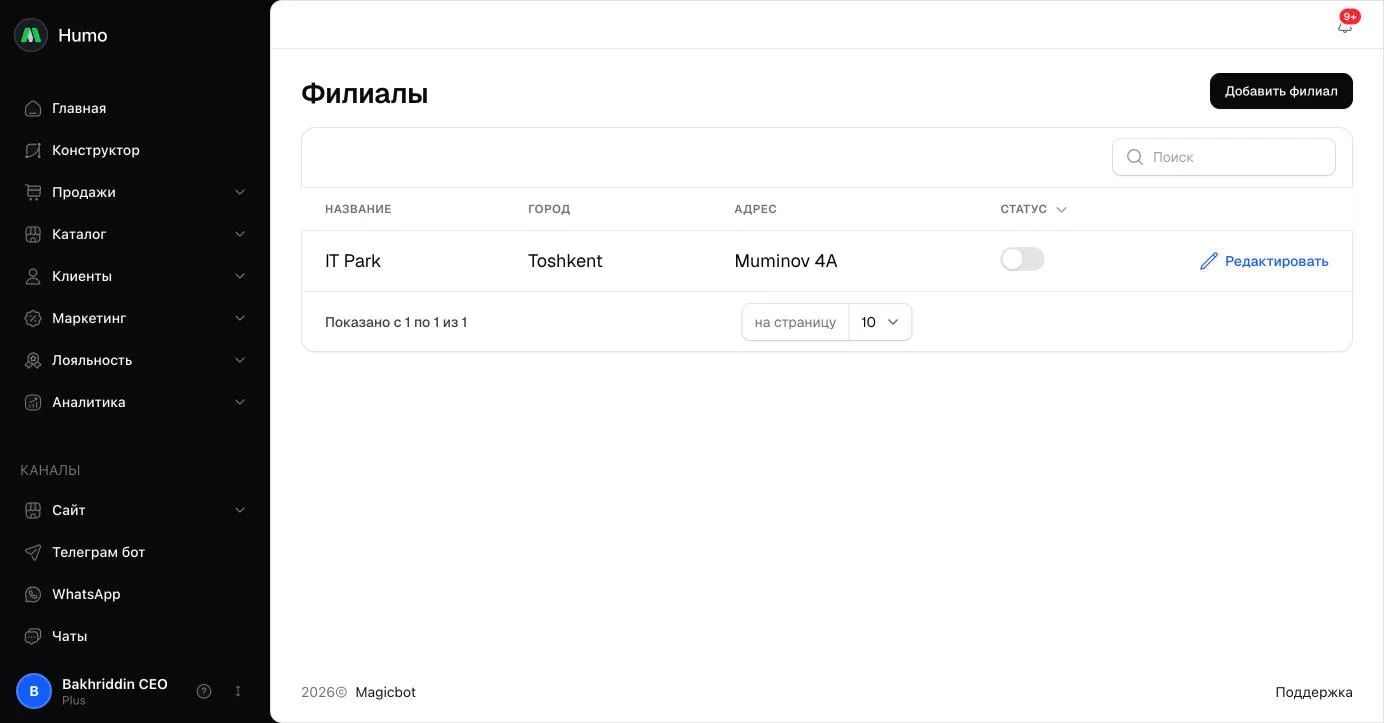
Task: Click the Humo logo icon
Action: [31, 35]
